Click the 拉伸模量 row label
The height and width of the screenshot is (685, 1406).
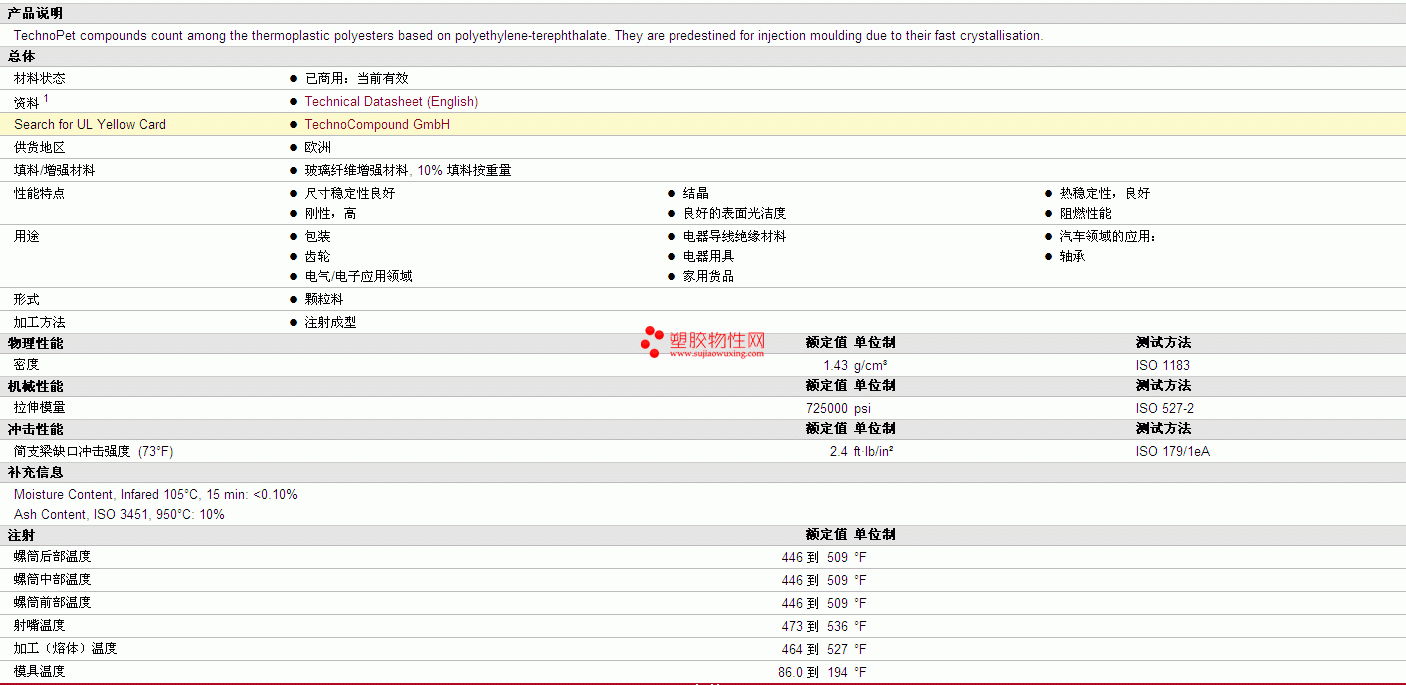(x=40, y=408)
